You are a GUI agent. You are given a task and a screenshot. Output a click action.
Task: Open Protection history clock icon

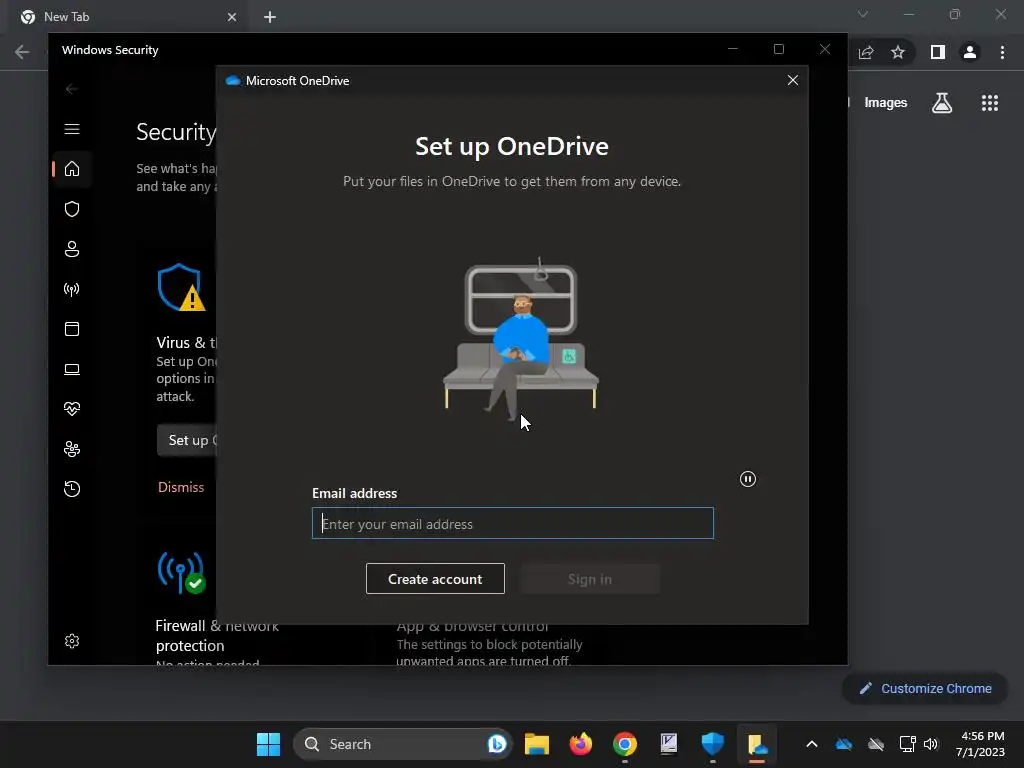click(72, 489)
